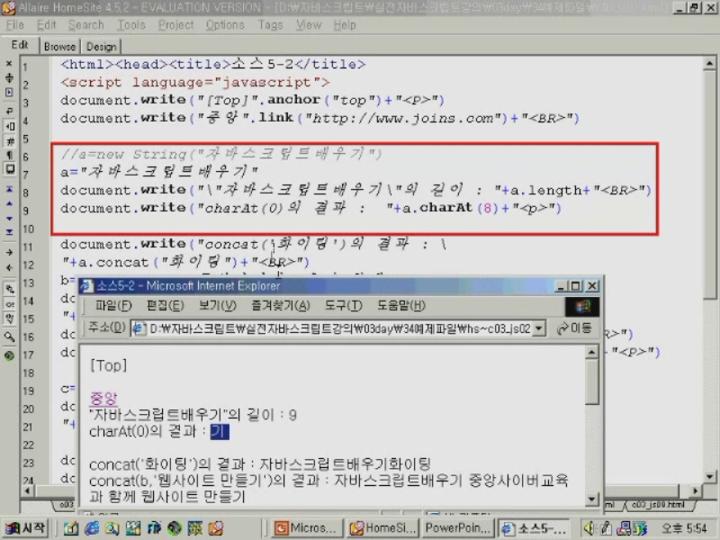Open the 즐겨찾기(A) menu in Internet Explorer
This screenshot has width=720, height=540.
pos(281,306)
